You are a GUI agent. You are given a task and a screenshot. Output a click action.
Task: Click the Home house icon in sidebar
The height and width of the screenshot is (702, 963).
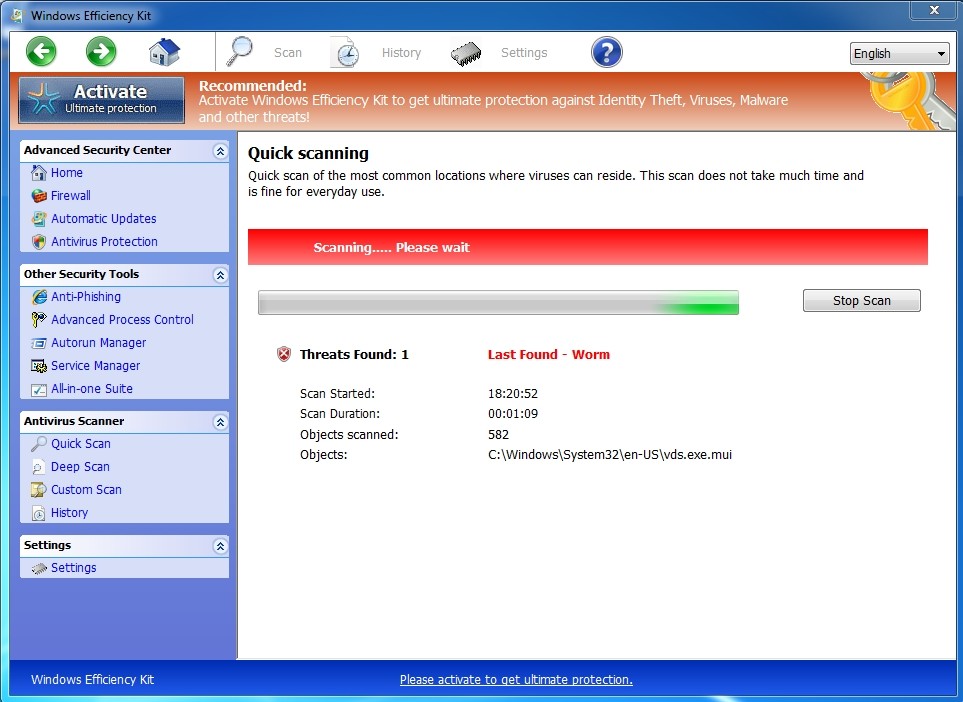point(39,173)
